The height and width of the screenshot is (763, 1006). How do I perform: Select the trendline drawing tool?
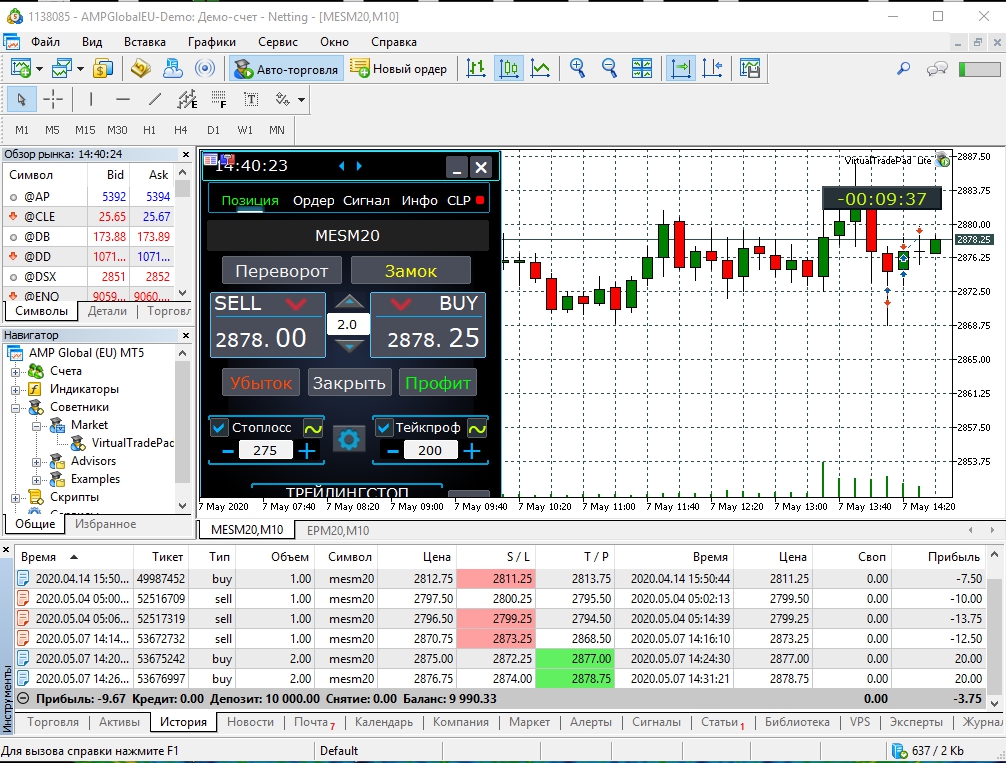pyautogui.click(x=155, y=99)
